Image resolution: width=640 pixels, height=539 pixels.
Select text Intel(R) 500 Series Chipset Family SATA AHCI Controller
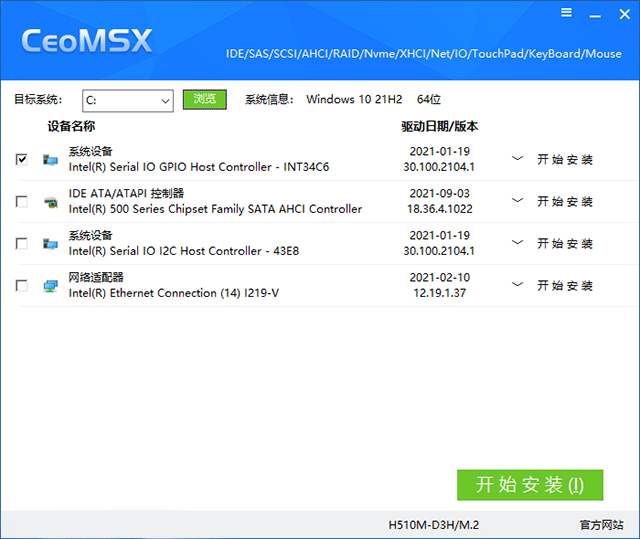215,209
